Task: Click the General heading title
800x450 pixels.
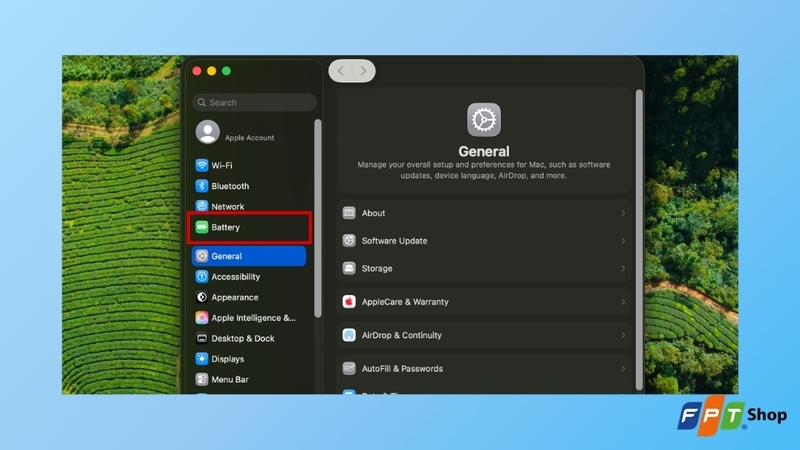Action: pos(484,151)
